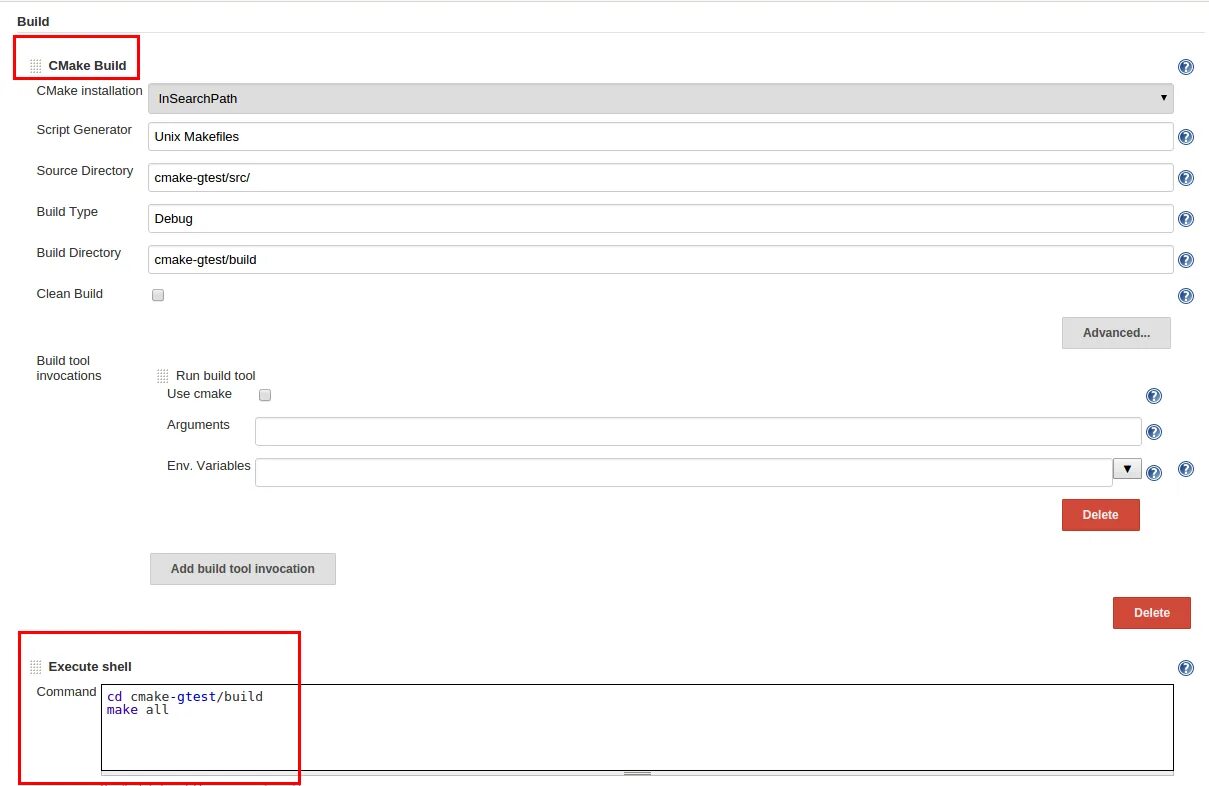Click the CMake Build heading
This screenshot has height=786, width=1209.
coord(87,66)
